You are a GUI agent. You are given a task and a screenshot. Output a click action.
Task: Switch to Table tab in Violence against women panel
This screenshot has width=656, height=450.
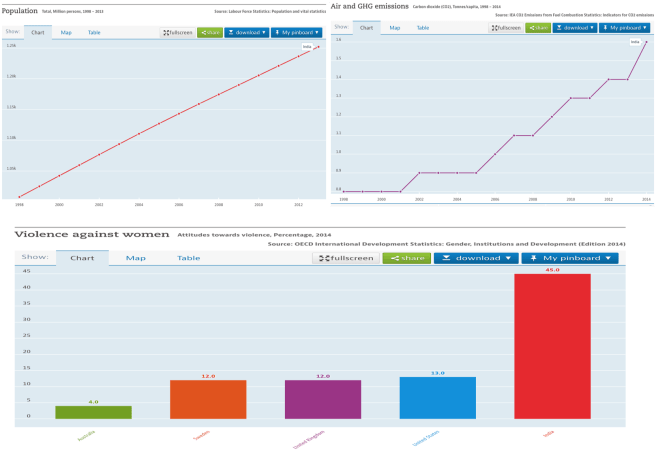[188, 258]
